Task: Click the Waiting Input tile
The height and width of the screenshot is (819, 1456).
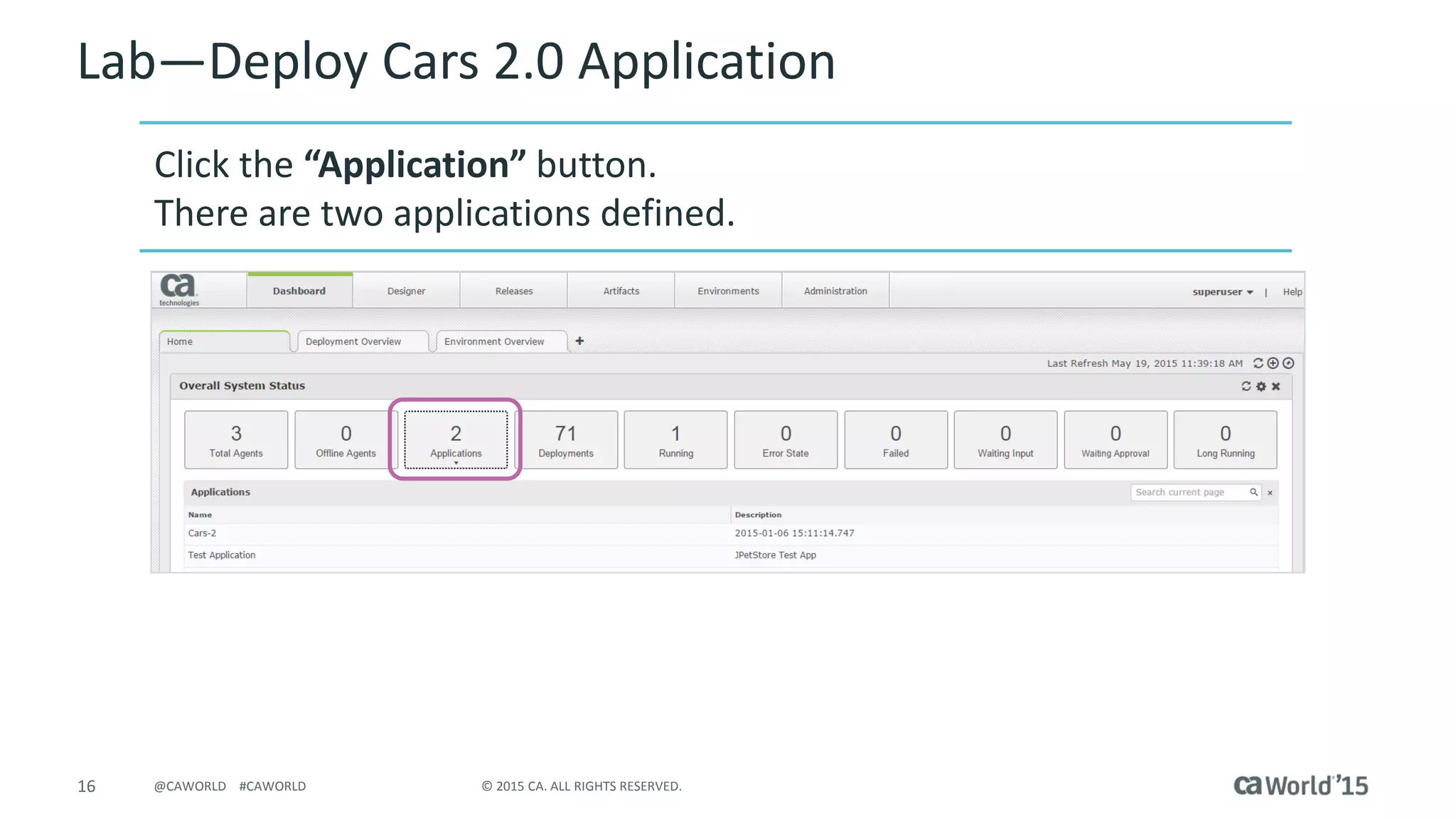Action: point(1005,440)
